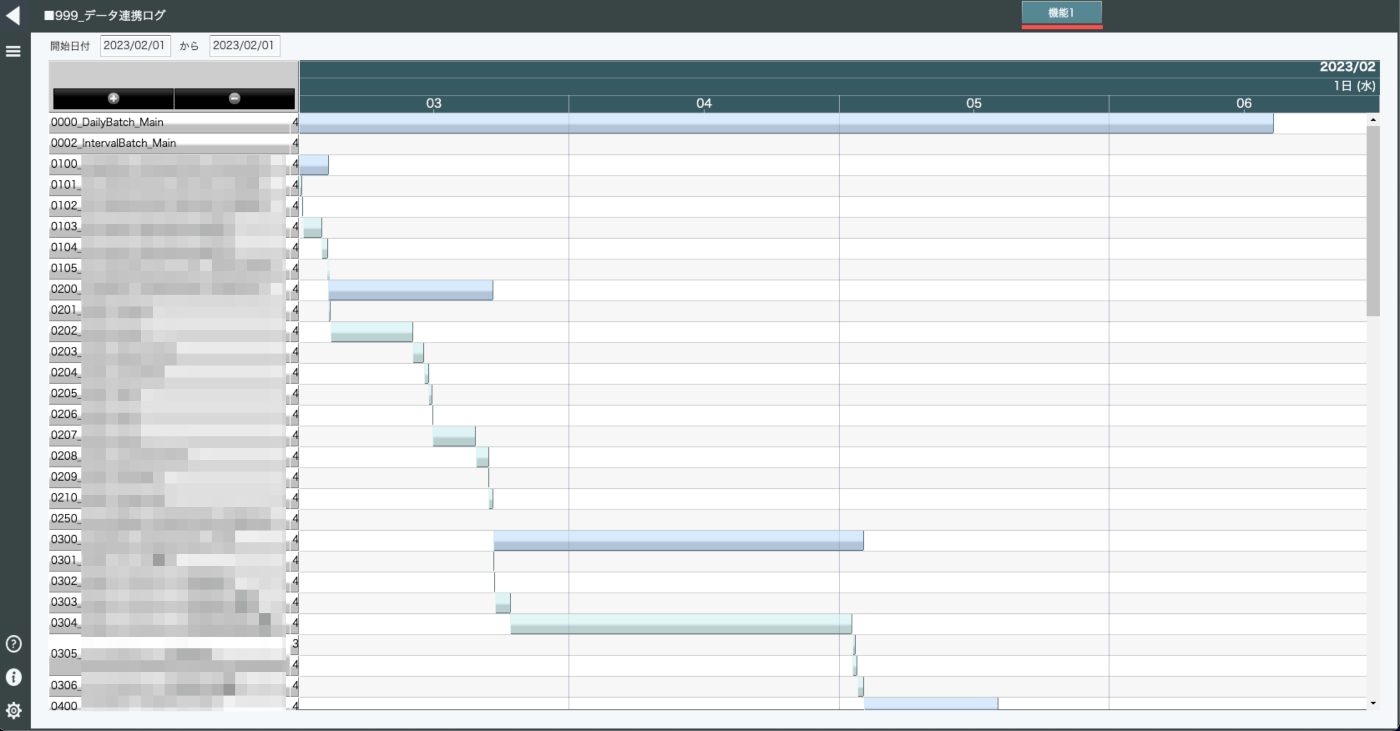The width and height of the screenshot is (1400, 731).
Task: Click the Gantt bar in row 0303
Action: [503, 603]
